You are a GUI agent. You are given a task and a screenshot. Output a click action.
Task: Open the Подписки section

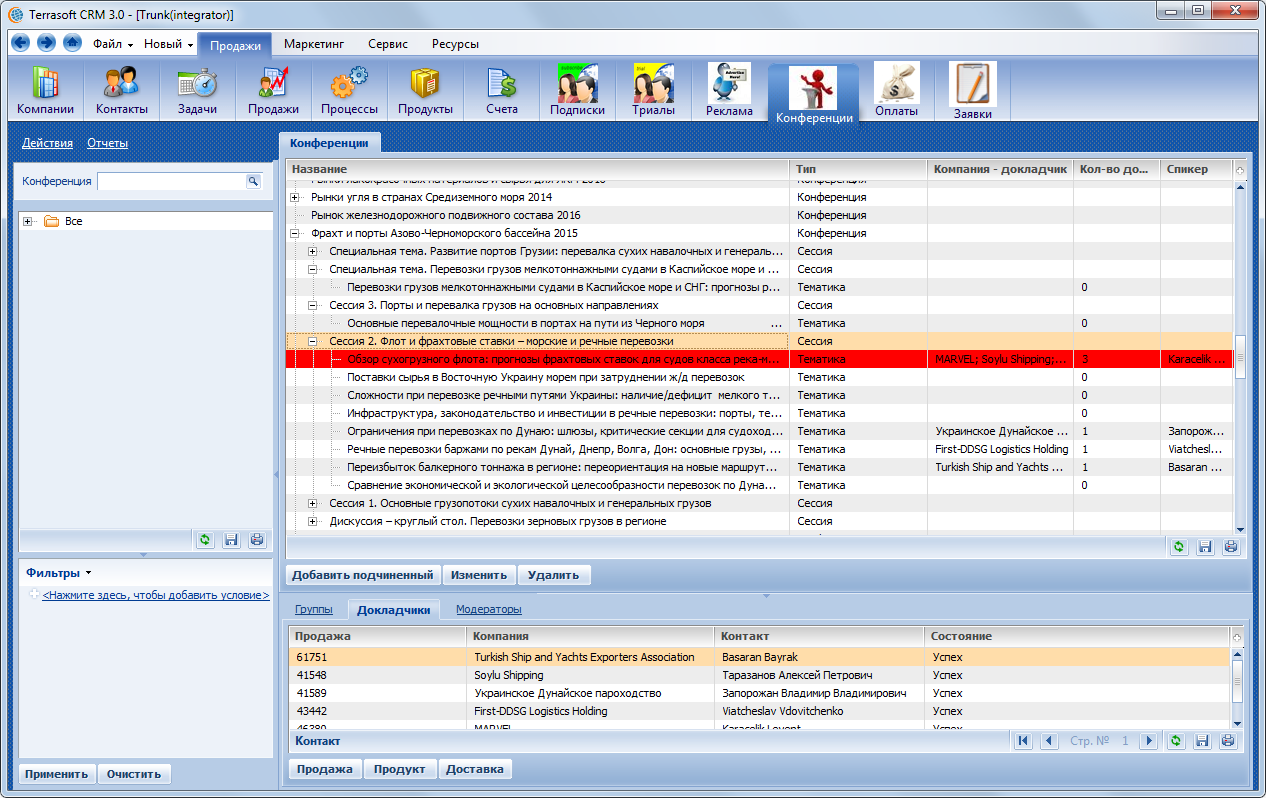[x=577, y=91]
